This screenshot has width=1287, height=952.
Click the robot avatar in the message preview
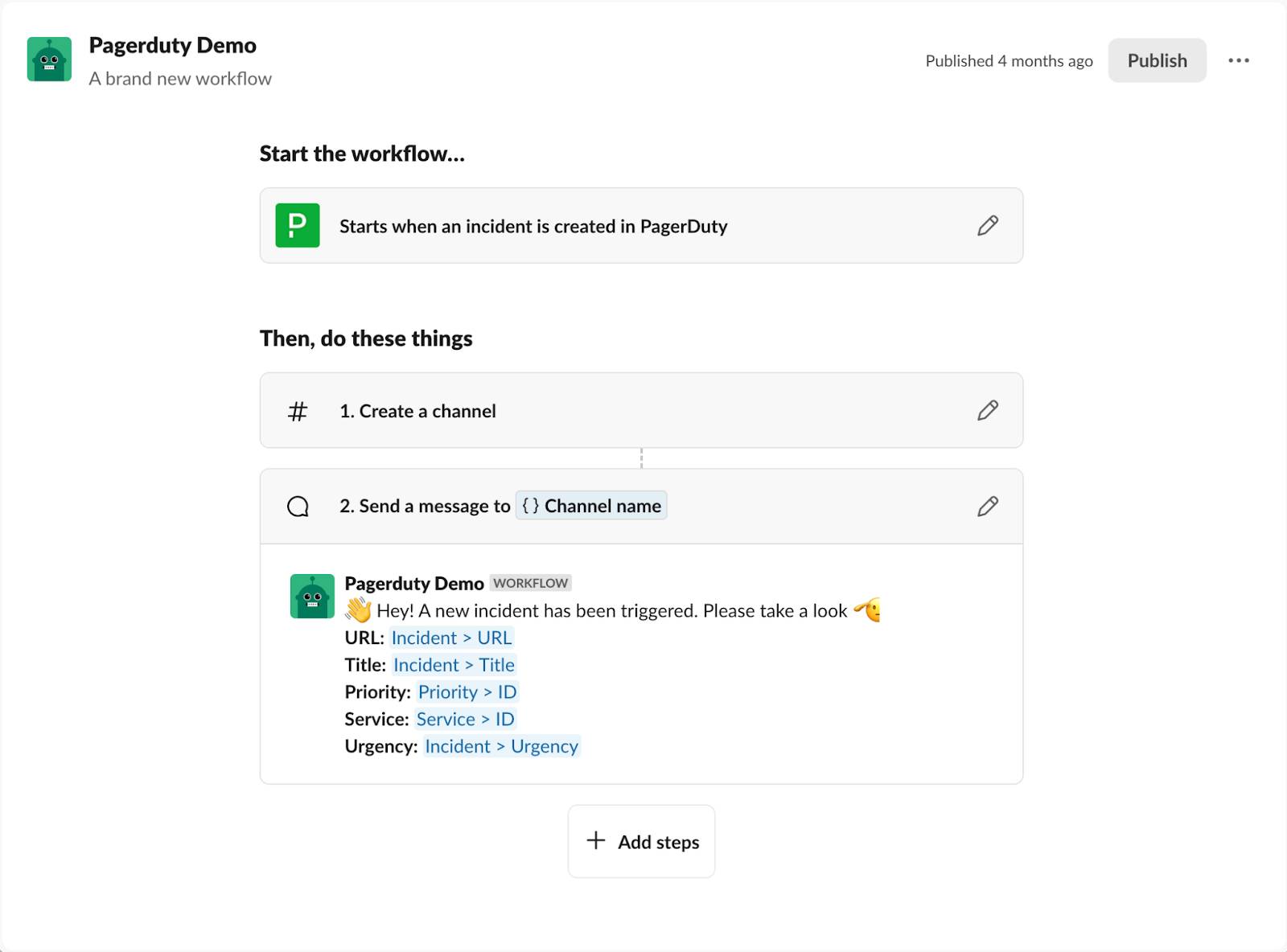[x=312, y=596]
